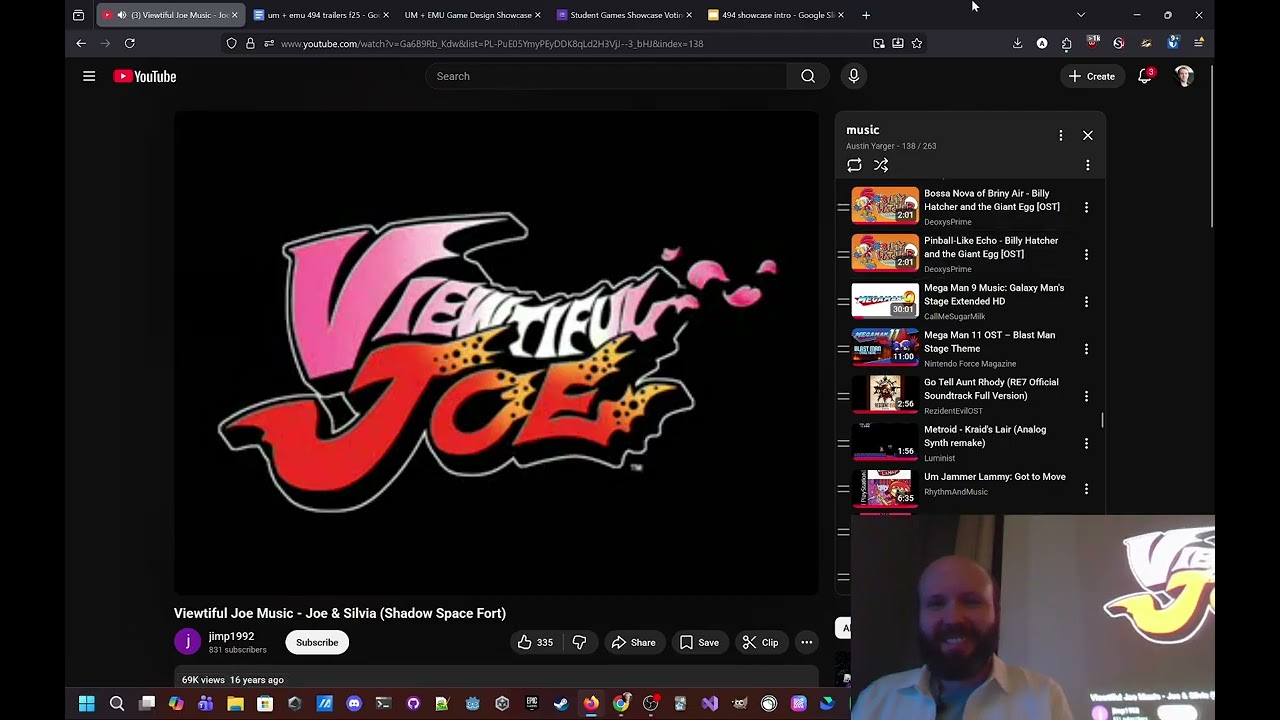
Task: Play Mega Man 11 Blast Man thumbnail
Action: [x=885, y=349]
